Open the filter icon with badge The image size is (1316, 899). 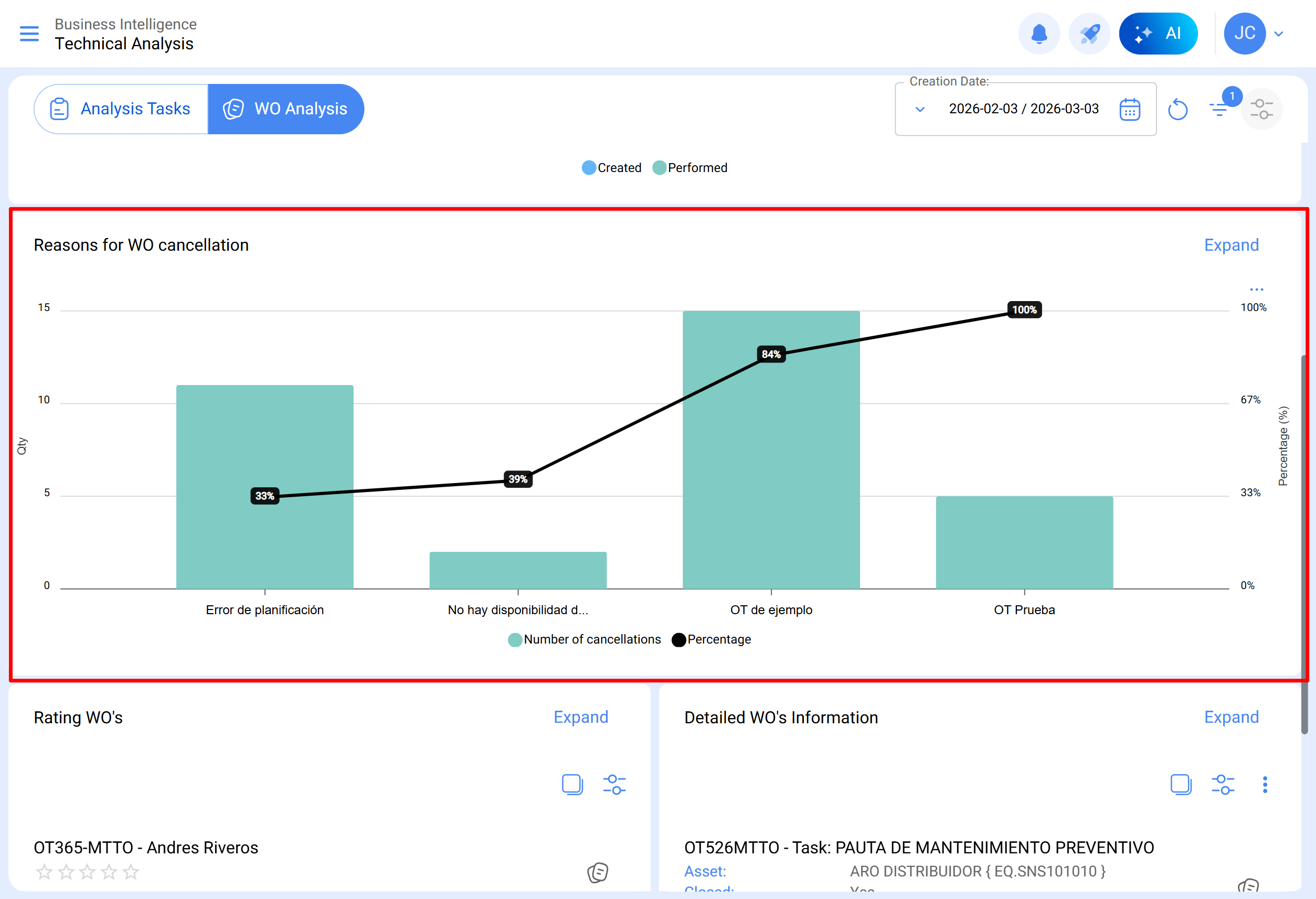(1218, 109)
